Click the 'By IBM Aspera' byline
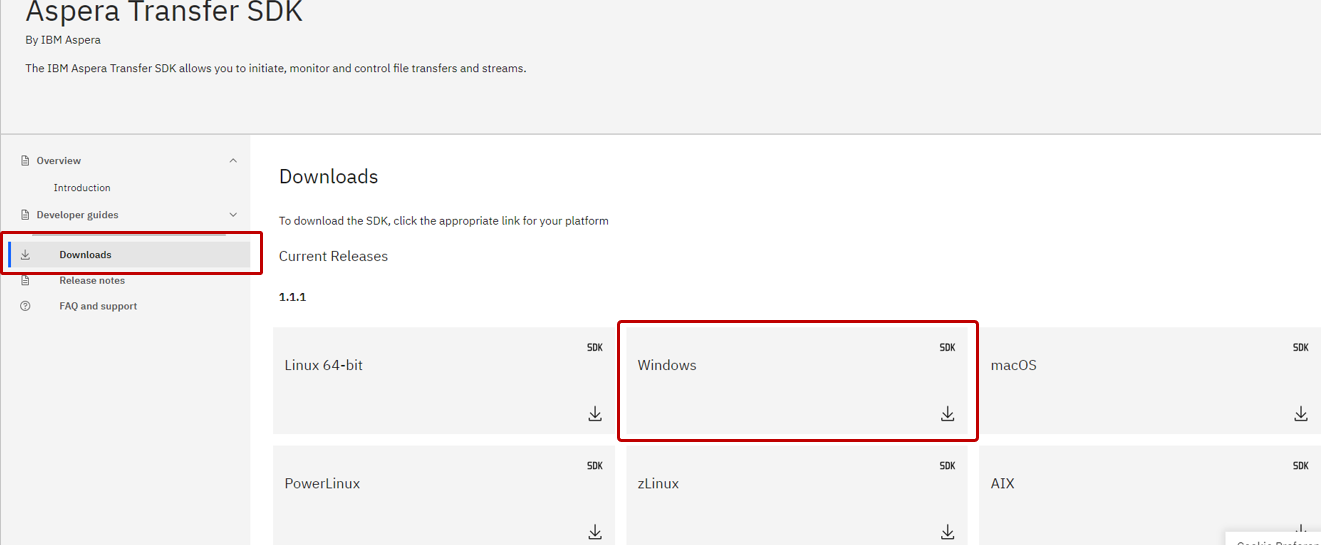The image size is (1321, 545). tap(63, 40)
